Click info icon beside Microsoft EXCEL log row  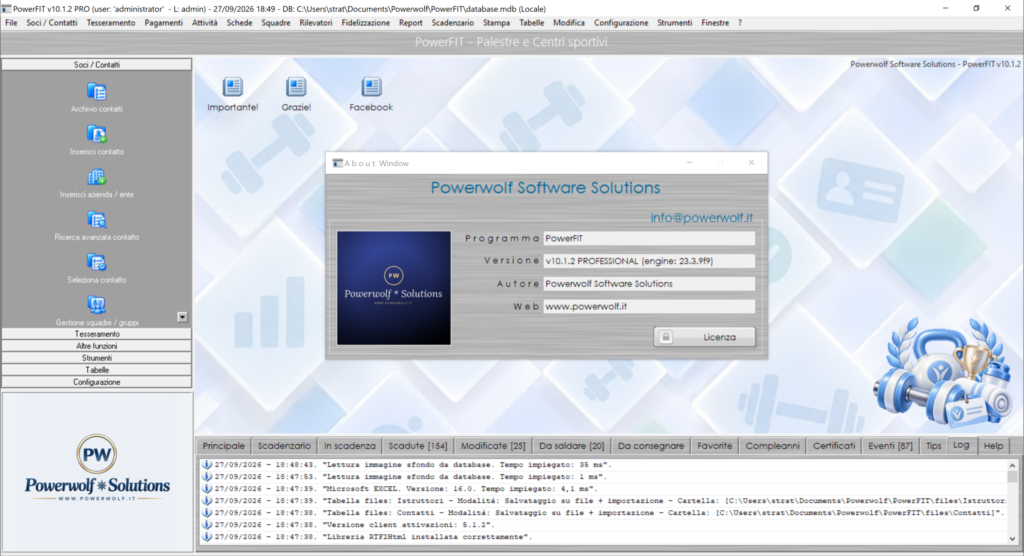pyautogui.click(x=206, y=489)
